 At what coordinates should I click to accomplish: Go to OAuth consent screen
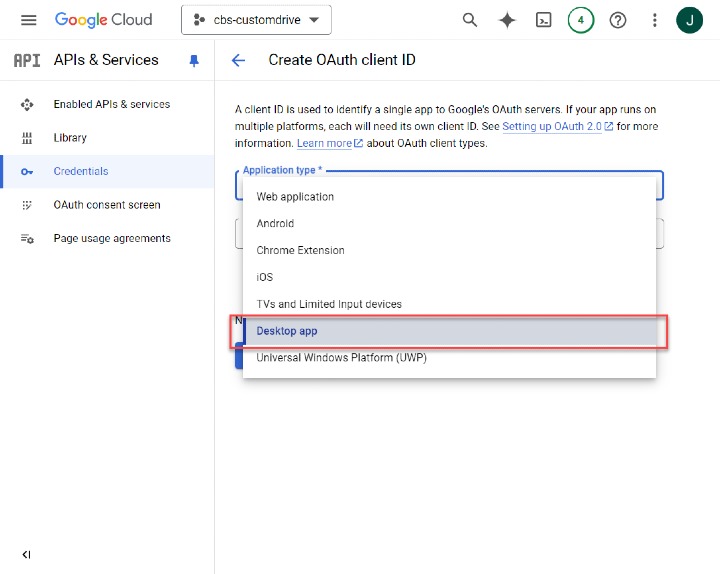point(106,205)
